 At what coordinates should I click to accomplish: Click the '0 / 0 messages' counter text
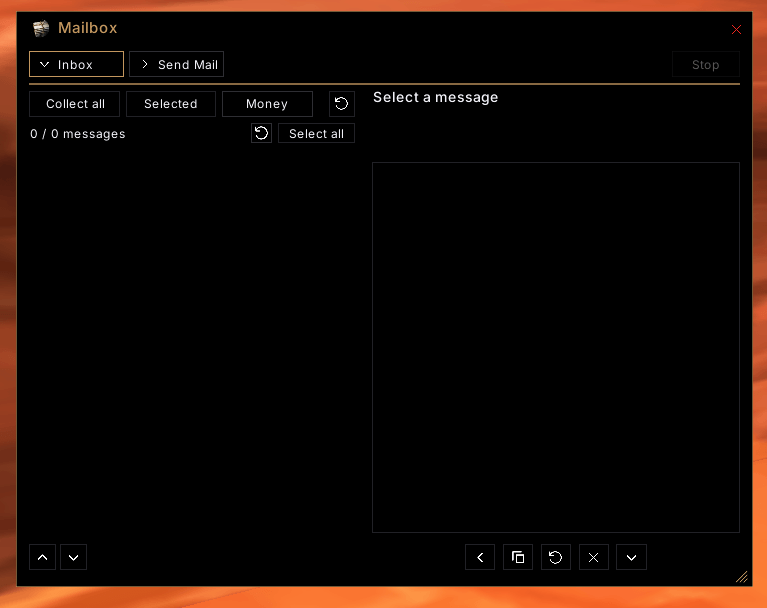click(x=78, y=134)
